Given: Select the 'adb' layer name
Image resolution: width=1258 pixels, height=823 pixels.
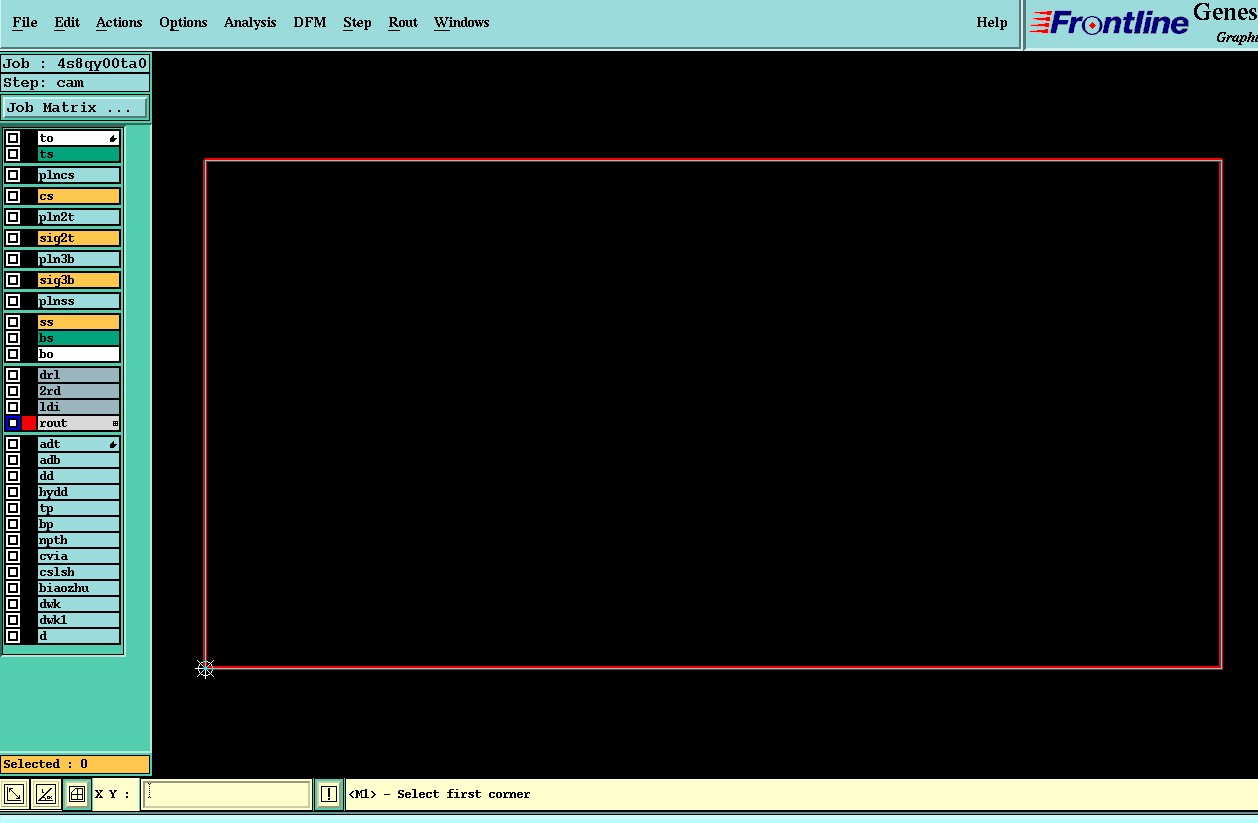Looking at the screenshot, I should 79,460.
